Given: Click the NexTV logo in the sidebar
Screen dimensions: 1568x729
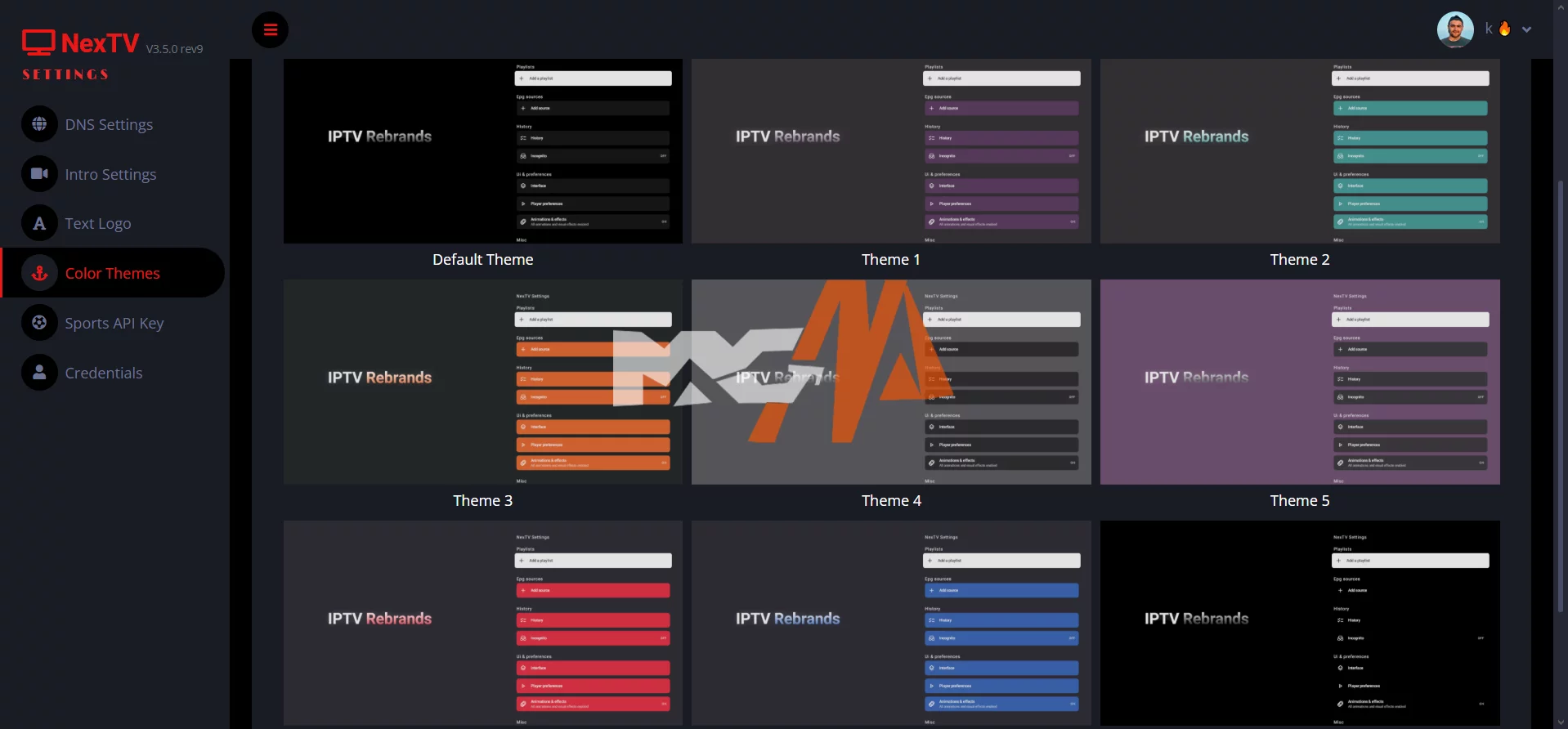Looking at the screenshot, I should click(x=82, y=43).
